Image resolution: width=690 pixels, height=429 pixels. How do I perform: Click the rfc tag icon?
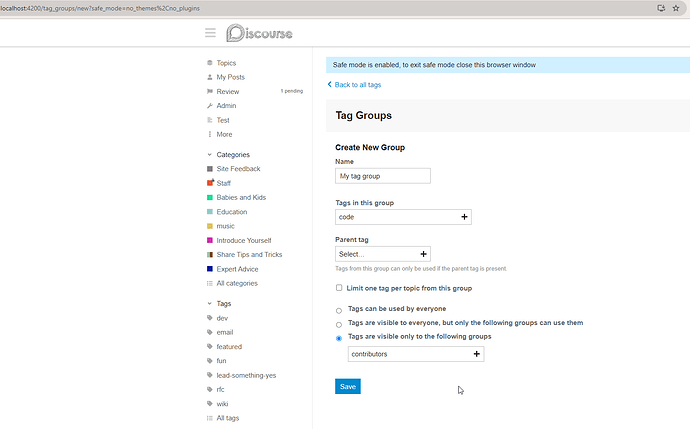click(x=210, y=389)
